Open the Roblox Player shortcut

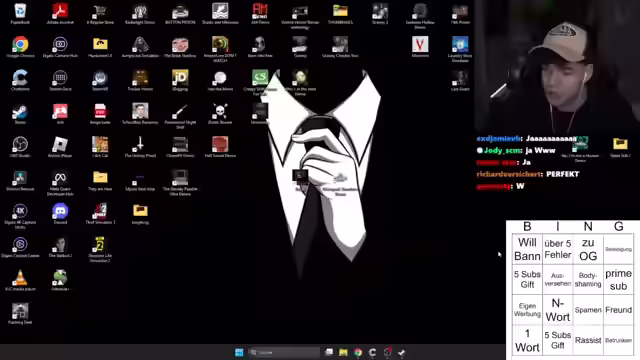[60, 146]
